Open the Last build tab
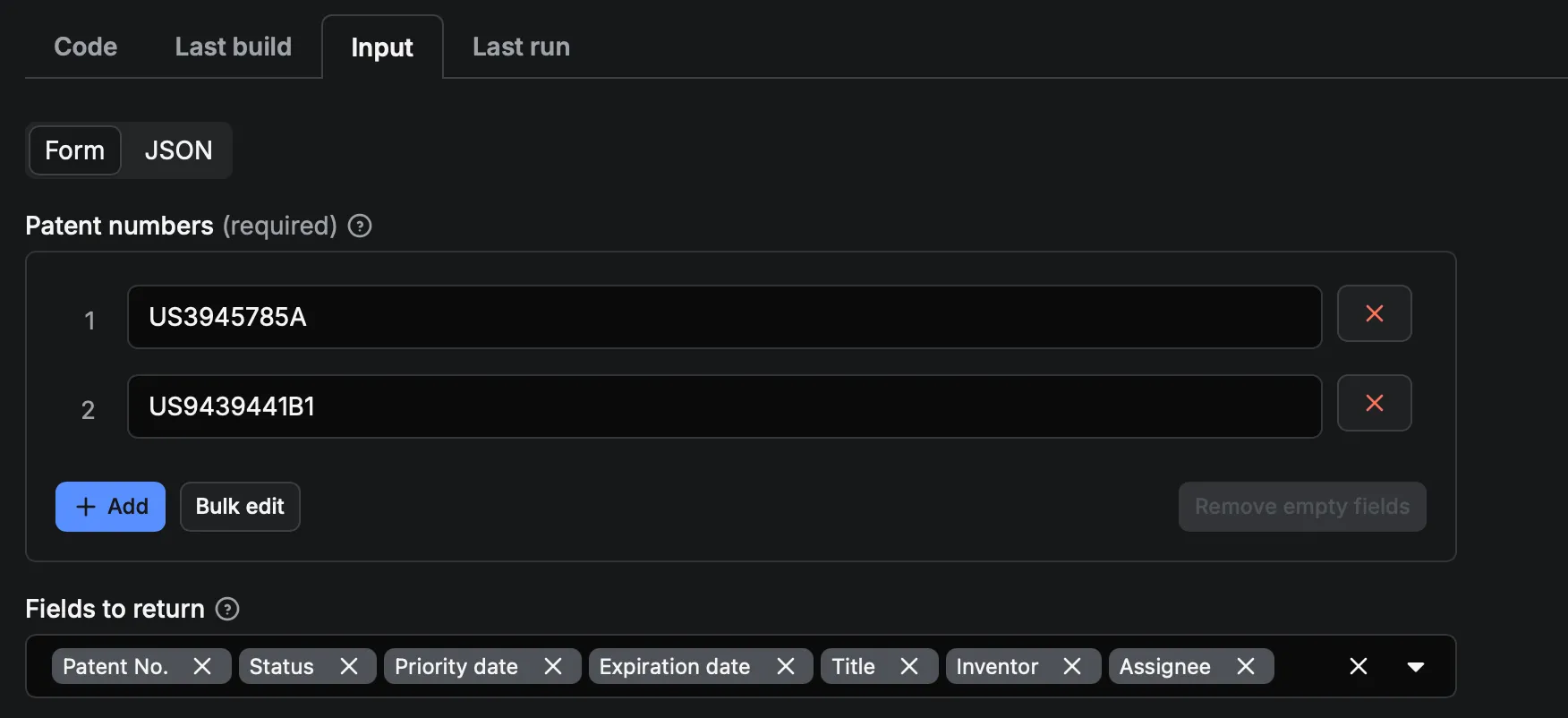Screen dimensions: 1568x718 click(x=233, y=47)
